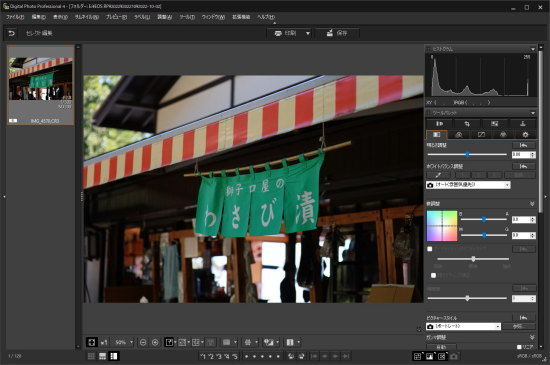This screenshot has height=365, width=550.
Task: Apply check mark 1
Action: pyautogui.click(x=203, y=356)
